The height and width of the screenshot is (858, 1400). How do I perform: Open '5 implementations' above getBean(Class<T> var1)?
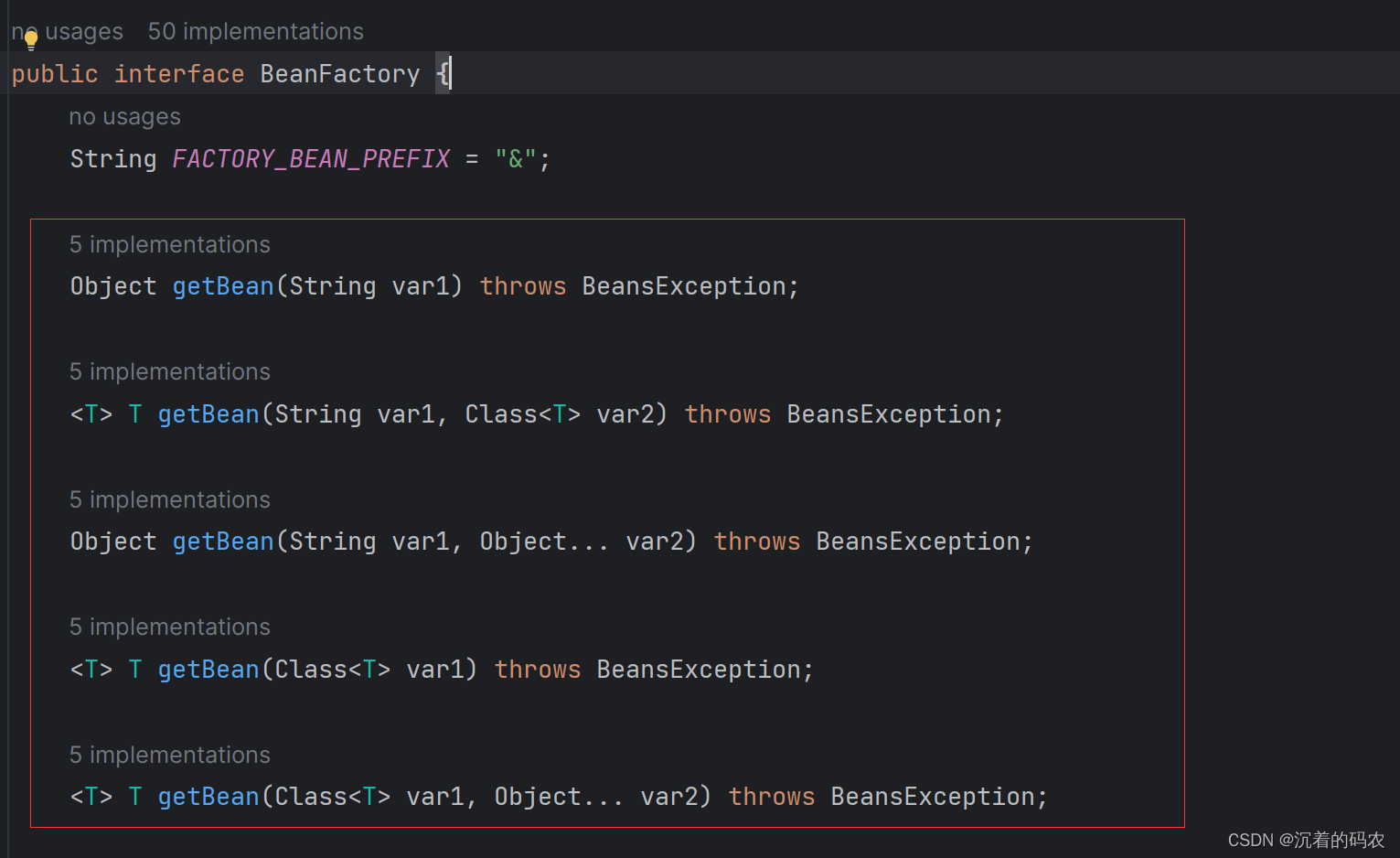point(170,627)
